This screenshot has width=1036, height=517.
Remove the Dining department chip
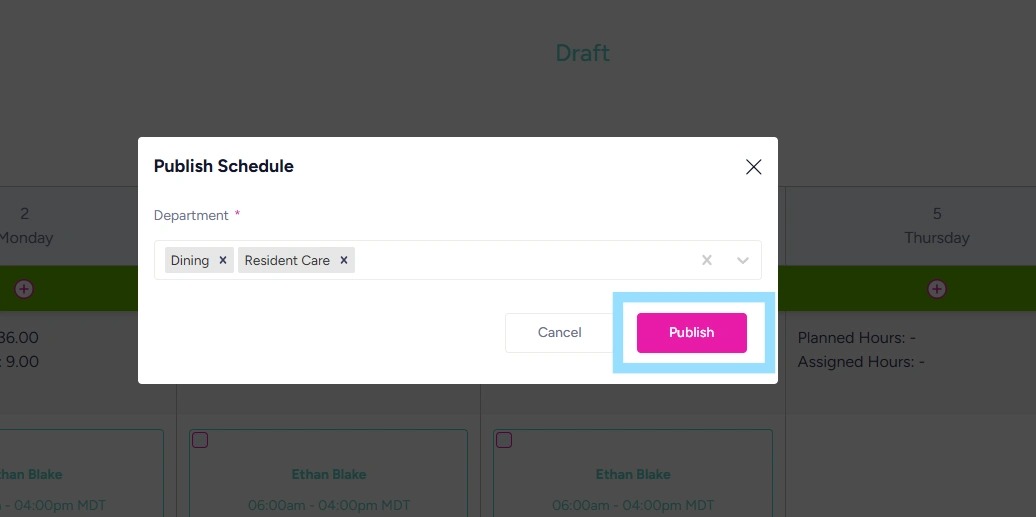tap(223, 260)
